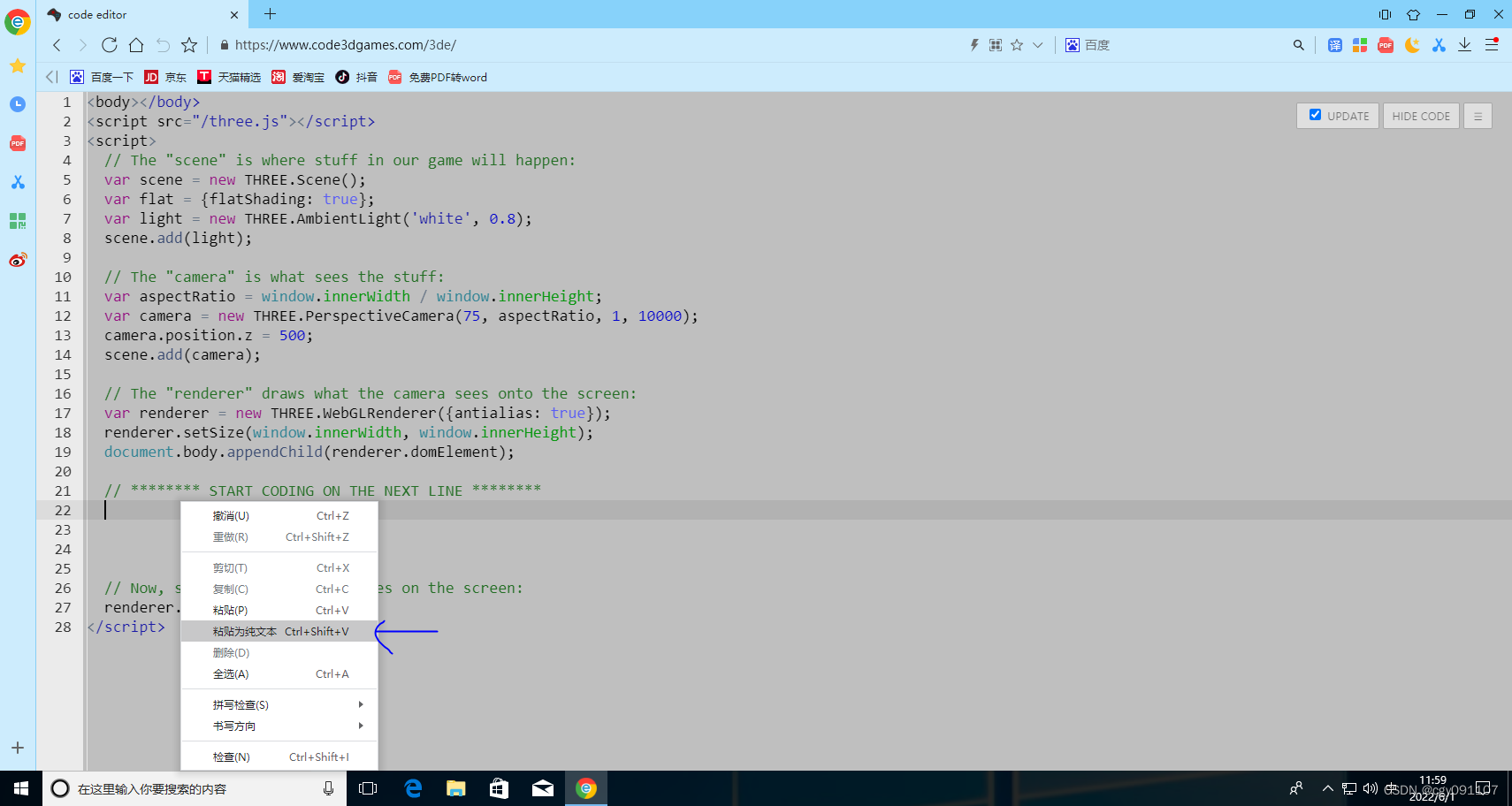Select 撤消(U) in the context menu

(x=279, y=515)
